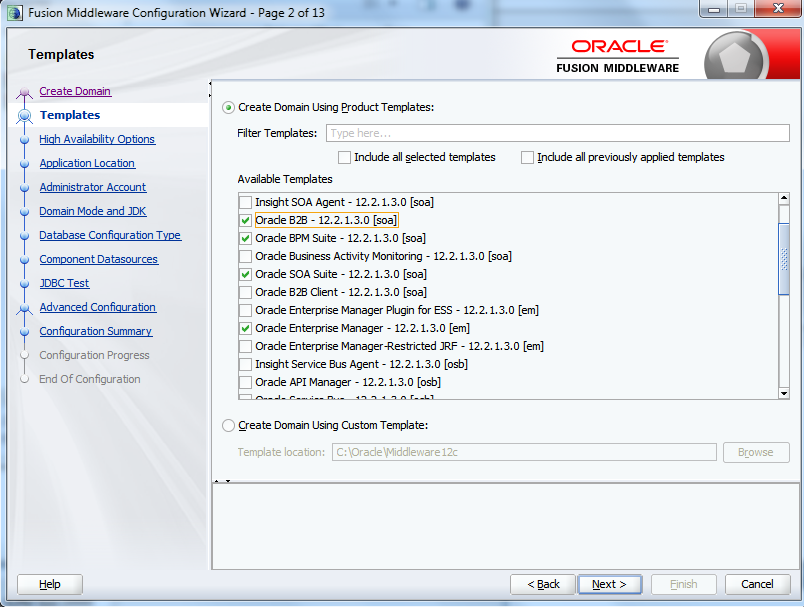
Task: Click the Oracle Fusion Middleware logo
Action: 617,56
